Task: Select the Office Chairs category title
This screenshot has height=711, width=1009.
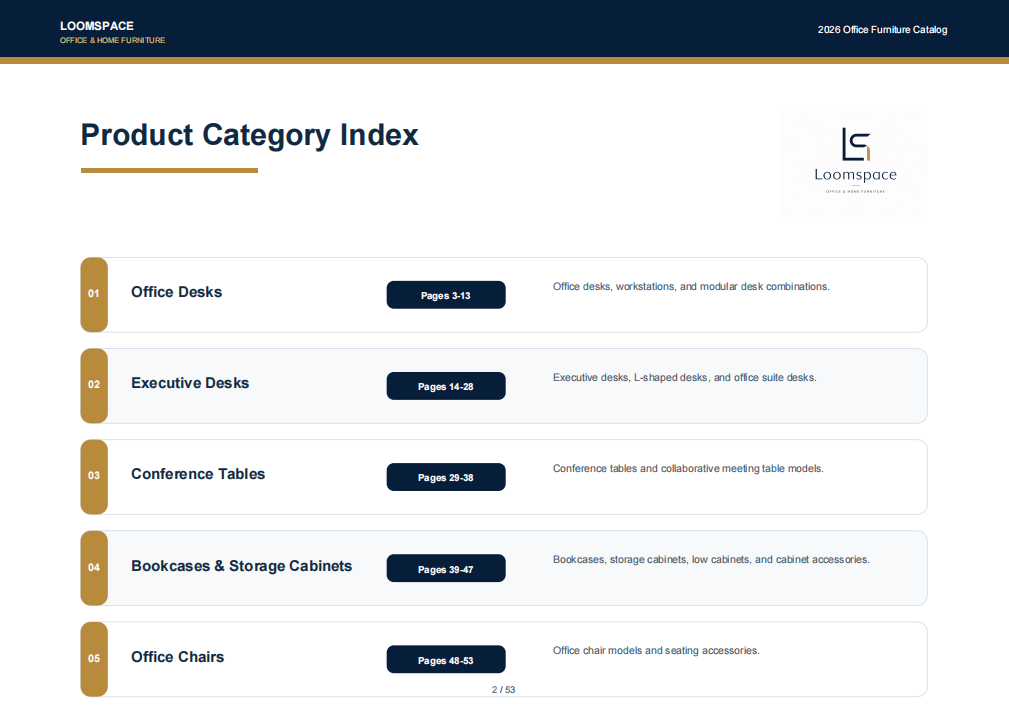Action: pos(178,657)
